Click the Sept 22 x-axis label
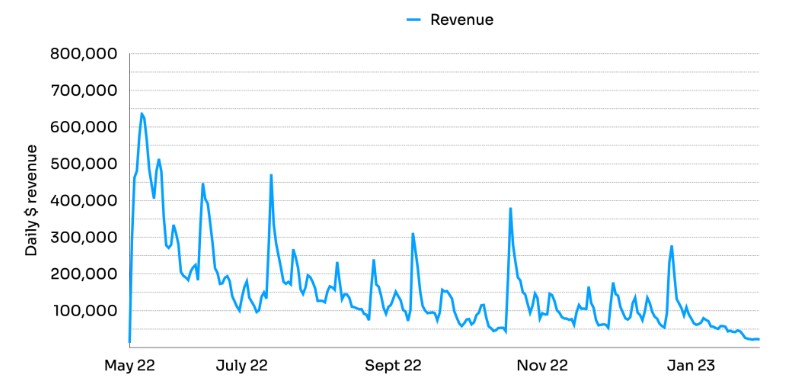 tap(393, 366)
